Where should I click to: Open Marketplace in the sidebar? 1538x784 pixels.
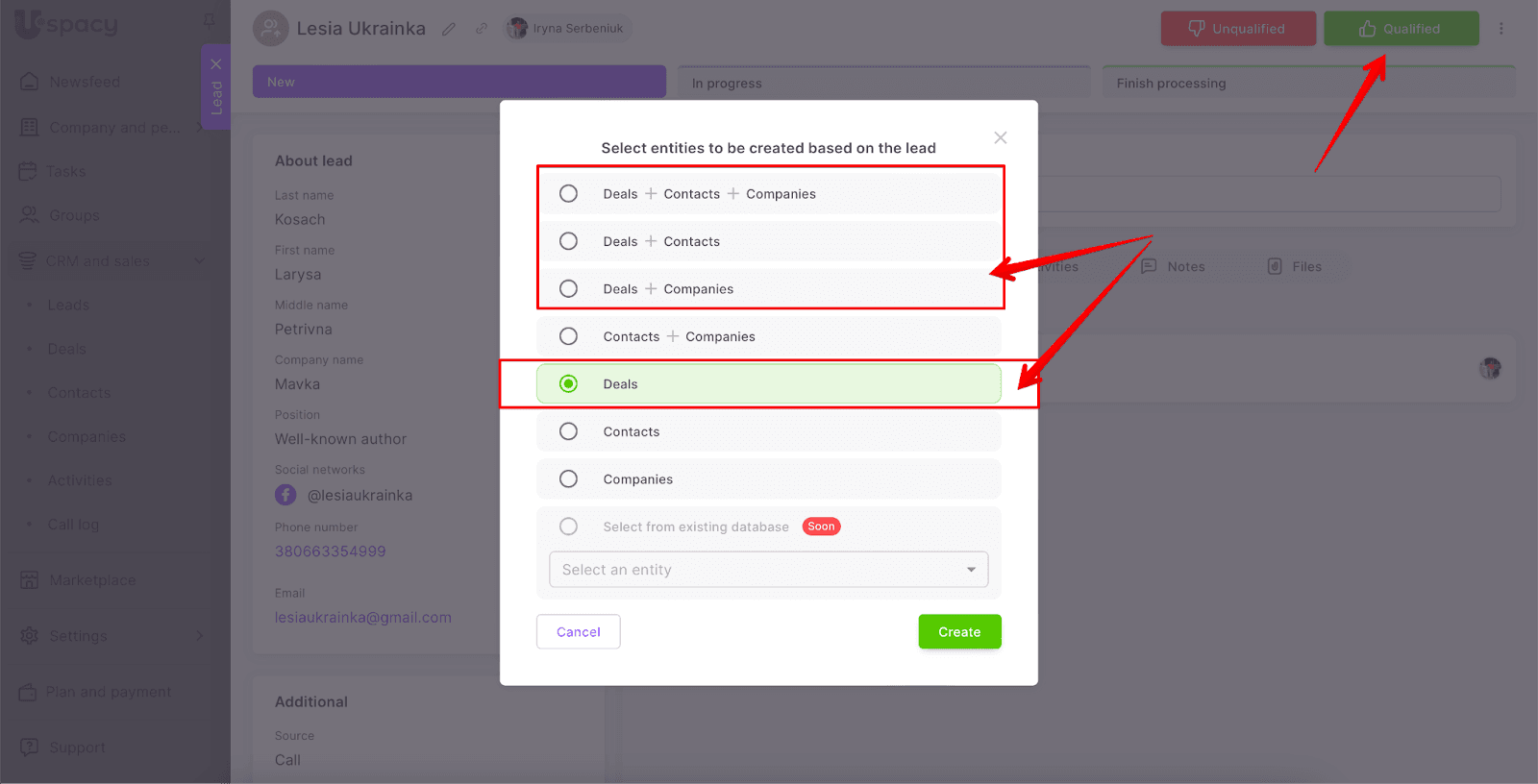92,580
